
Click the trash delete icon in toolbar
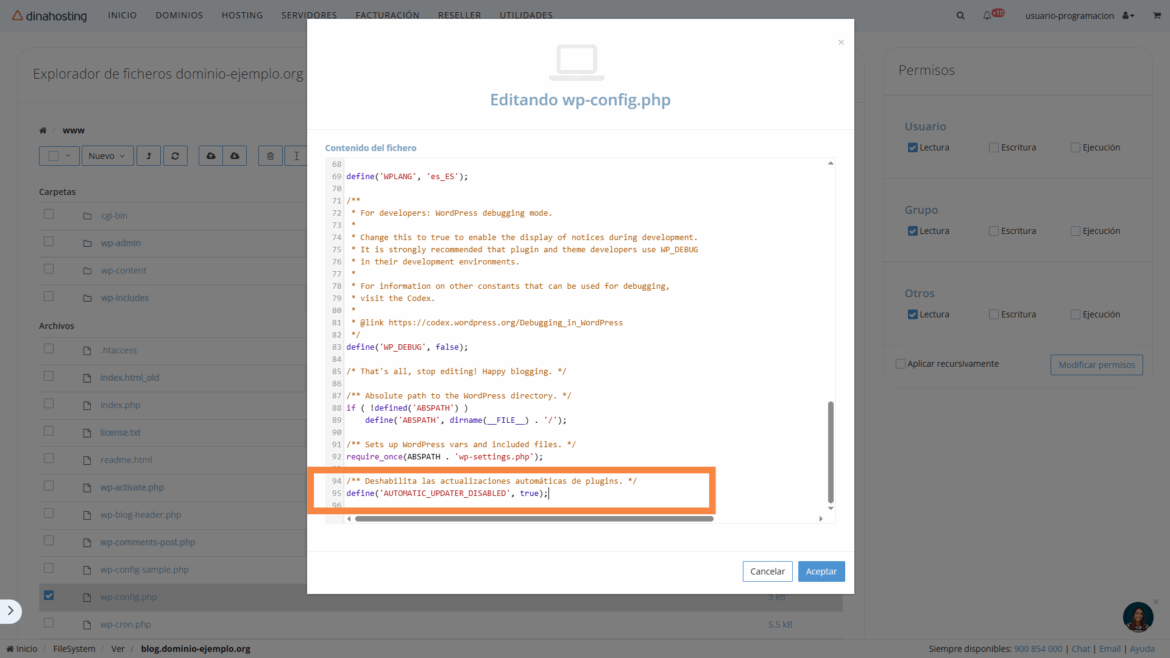(270, 156)
